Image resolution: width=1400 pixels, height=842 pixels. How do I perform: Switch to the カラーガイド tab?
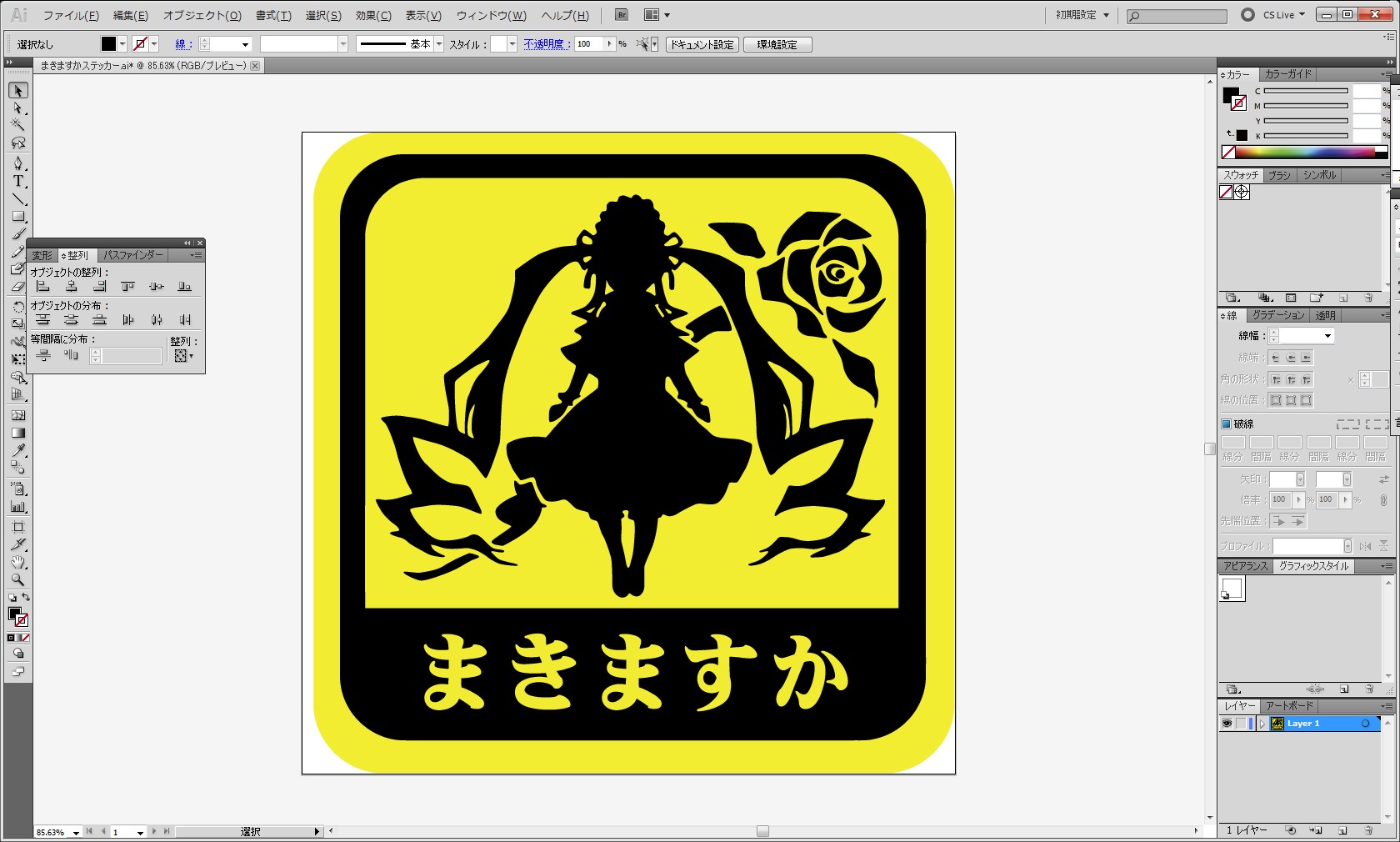click(1287, 73)
